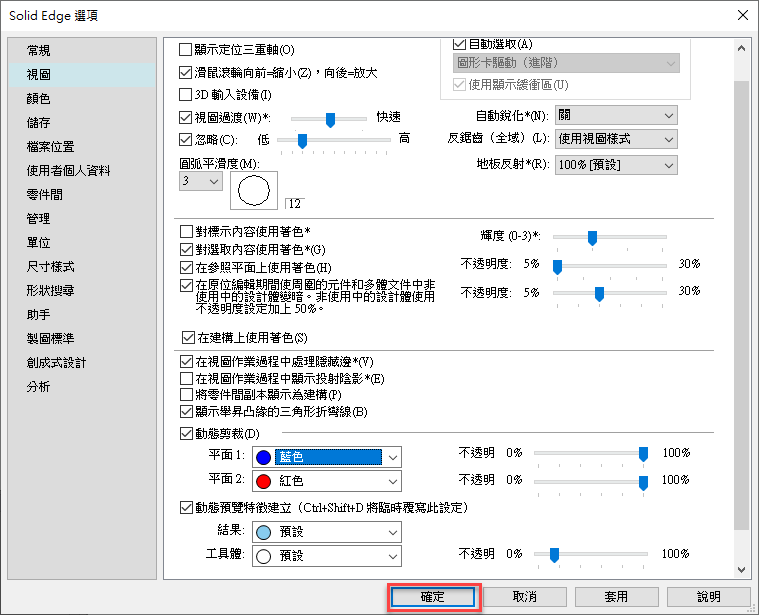Select 零件間 in the sidebar
Screen dimensions: 759x615
click(45, 195)
